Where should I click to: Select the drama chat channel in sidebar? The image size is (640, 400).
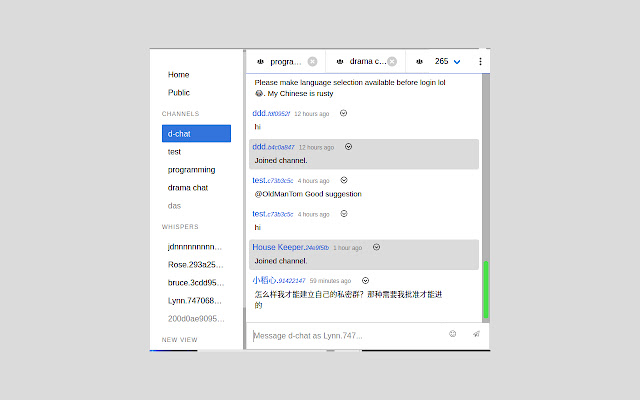click(188, 188)
